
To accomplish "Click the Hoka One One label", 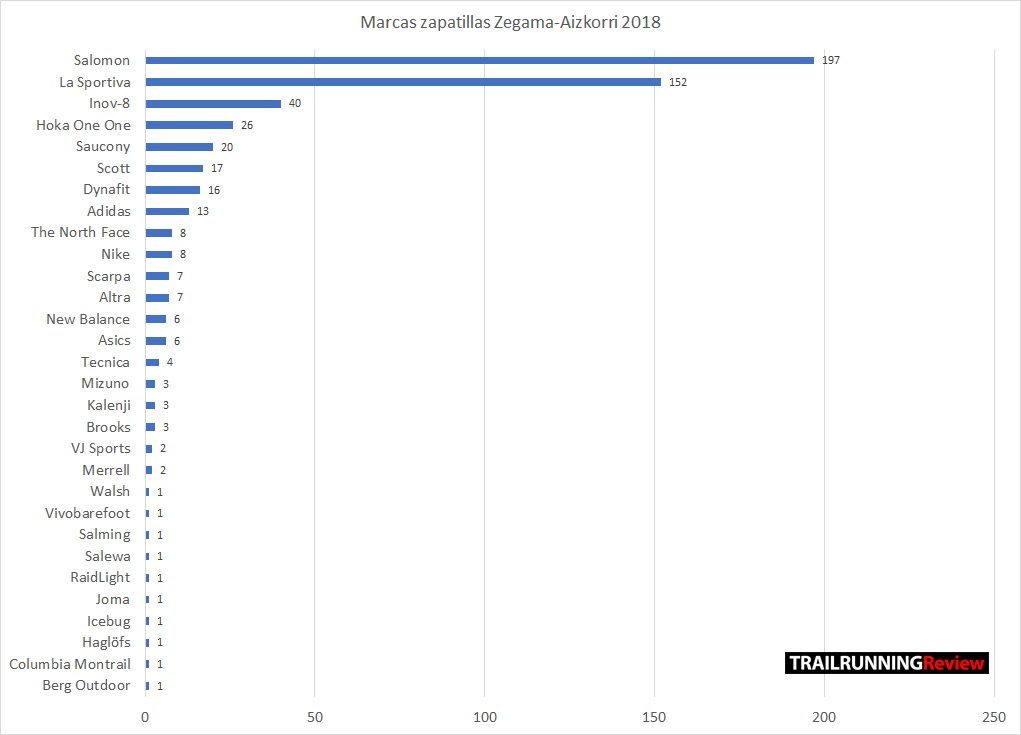I will (x=83, y=125).
